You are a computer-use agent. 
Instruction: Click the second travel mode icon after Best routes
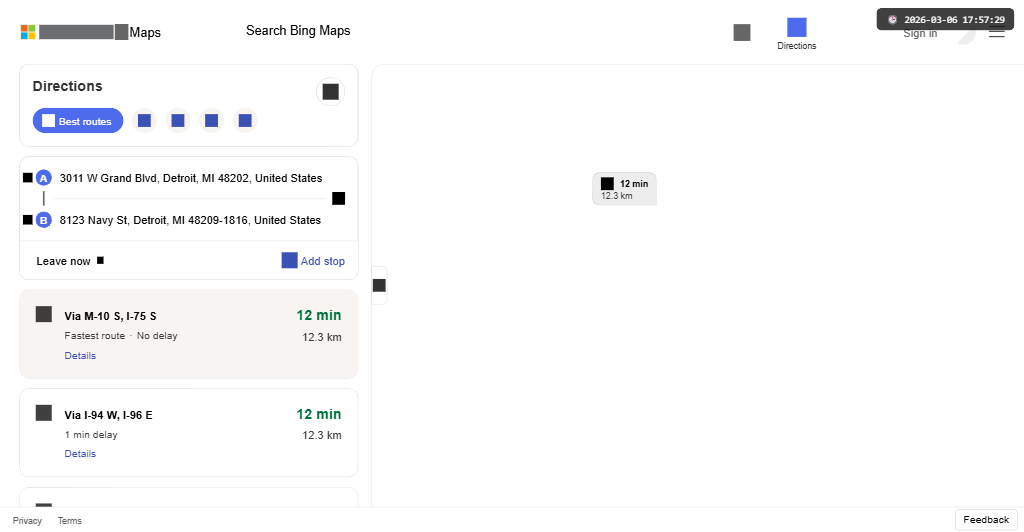pyautogui.click(x=178, y=121)
